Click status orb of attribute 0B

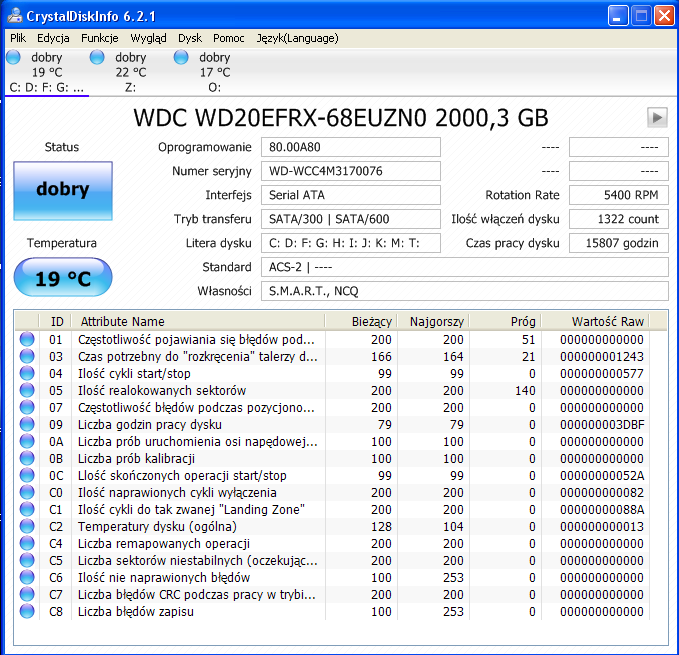point(27,458)
